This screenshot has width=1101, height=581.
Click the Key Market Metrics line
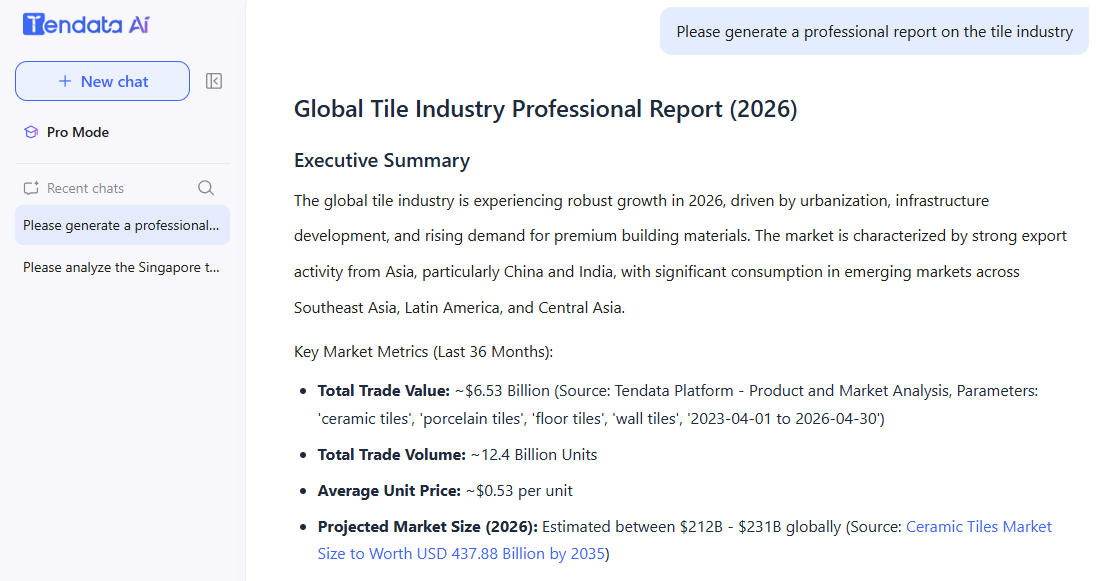click(x=423, y=351)
